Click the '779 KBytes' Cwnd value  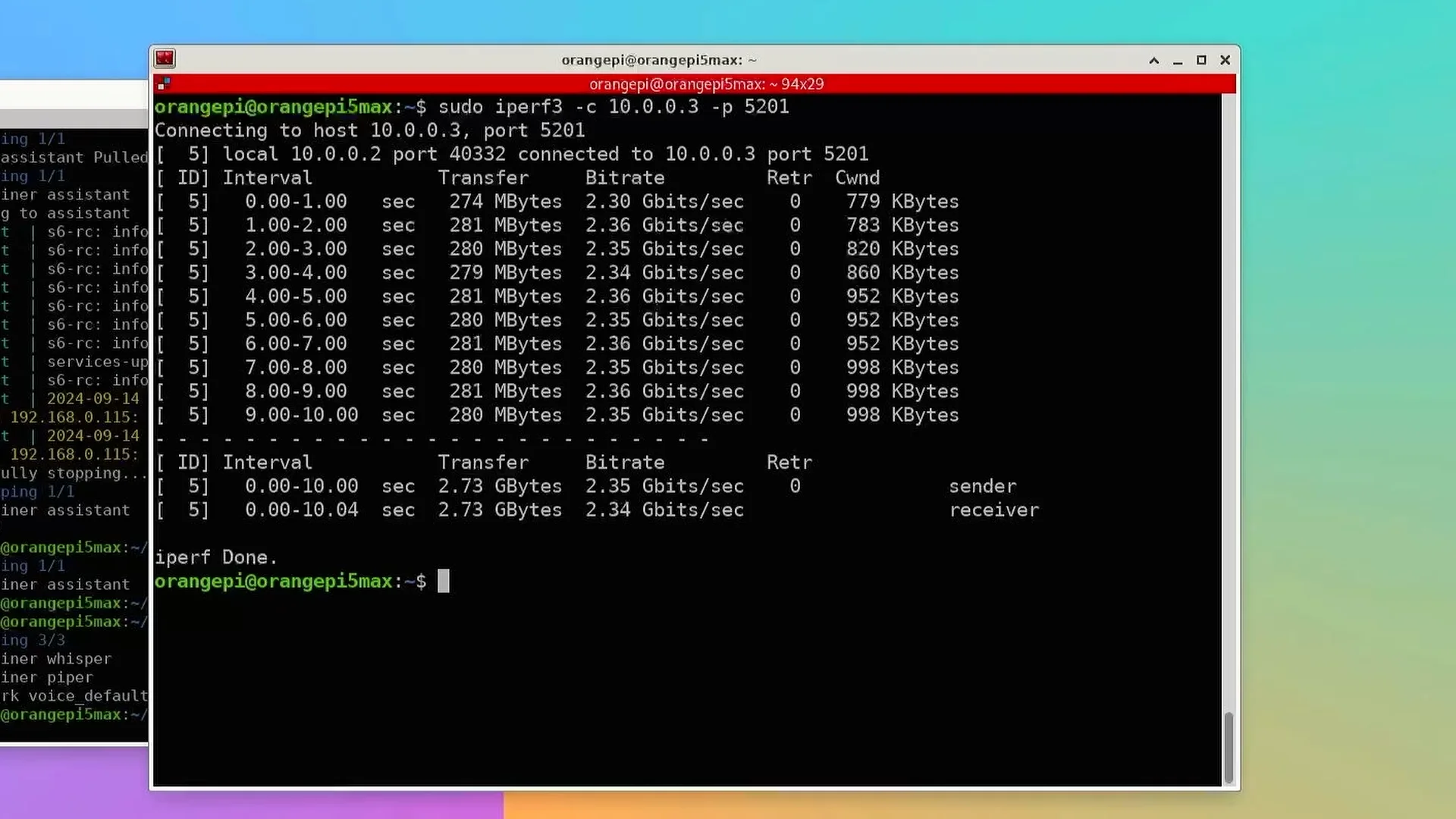click(x=902, y=202)
